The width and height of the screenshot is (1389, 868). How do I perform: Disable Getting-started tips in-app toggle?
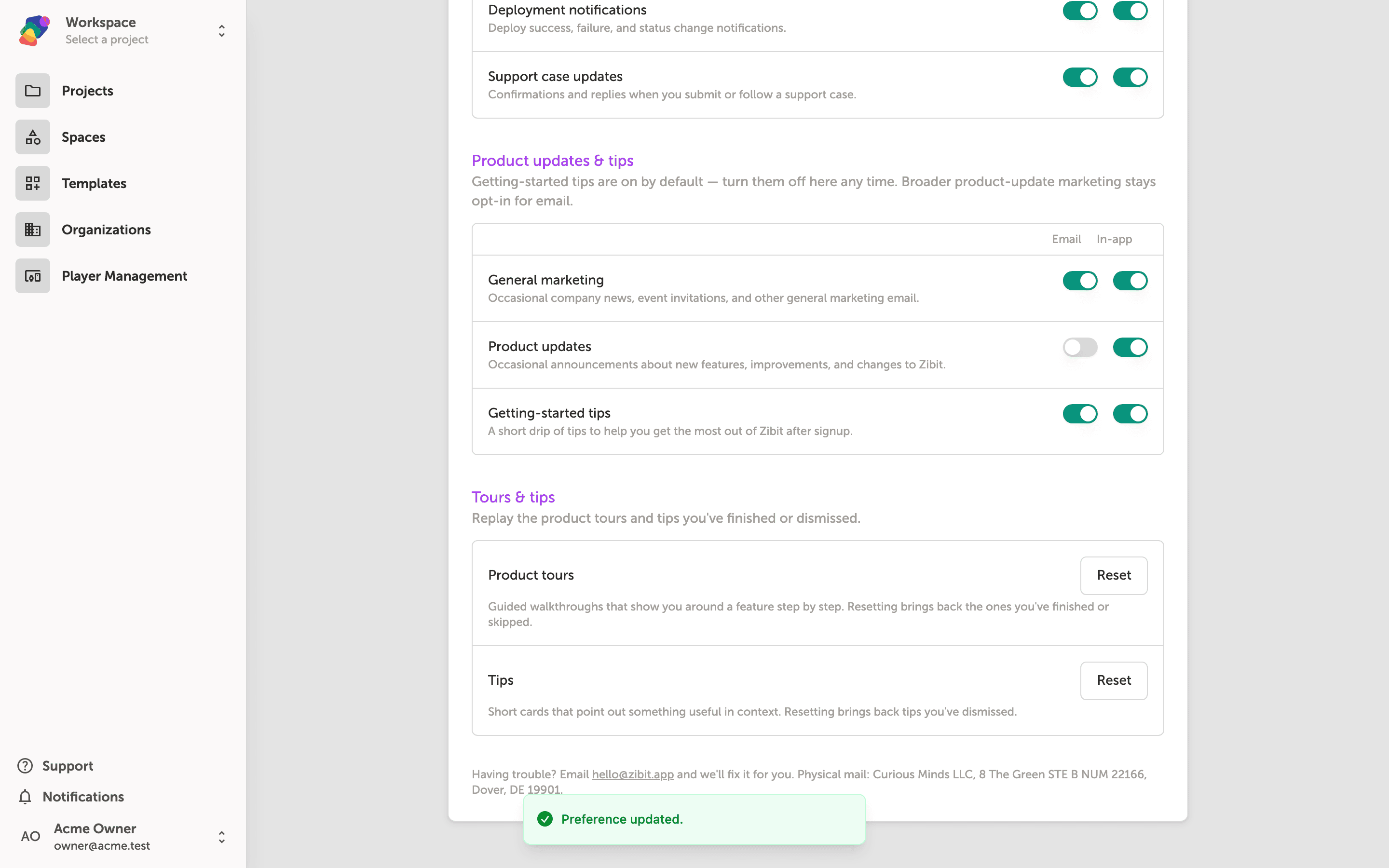1130,414
